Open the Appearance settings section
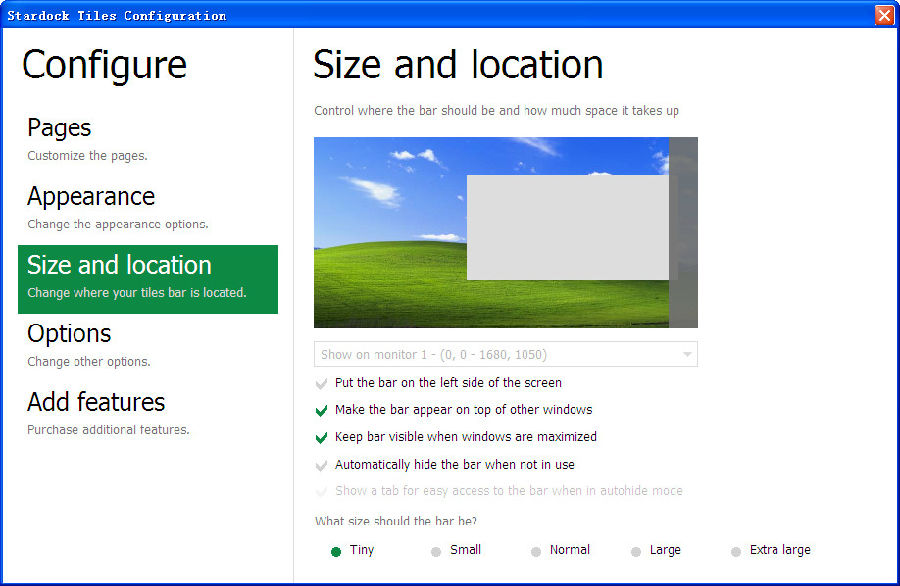This screenshot has width=900, height=586. 90,197
